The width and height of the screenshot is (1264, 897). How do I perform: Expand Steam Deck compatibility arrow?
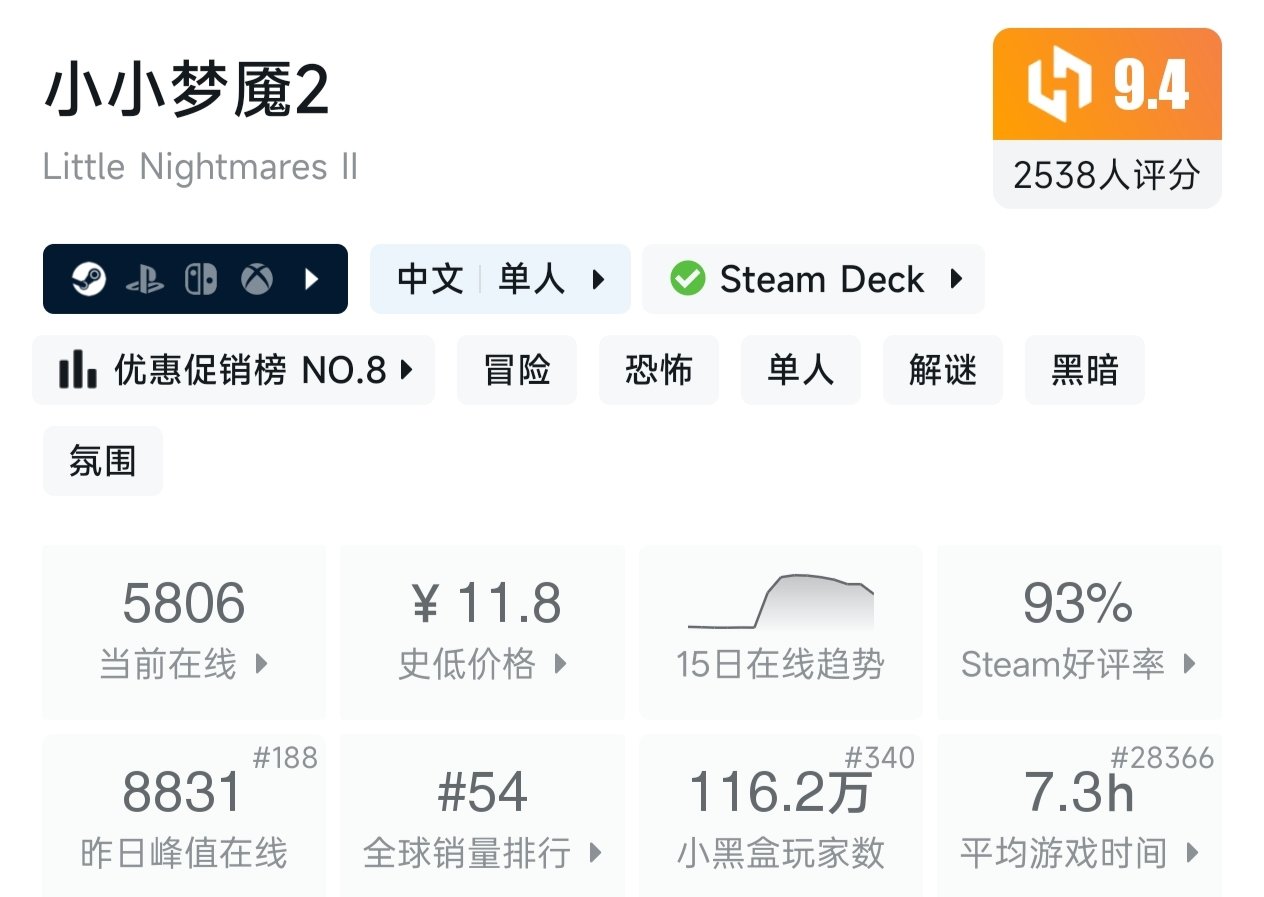[x=956, y=279]
